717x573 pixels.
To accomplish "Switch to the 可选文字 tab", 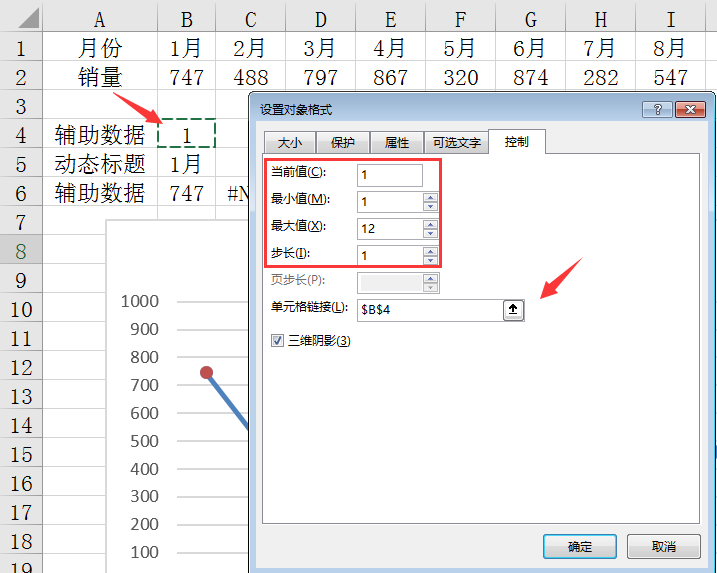I will 456,143.
